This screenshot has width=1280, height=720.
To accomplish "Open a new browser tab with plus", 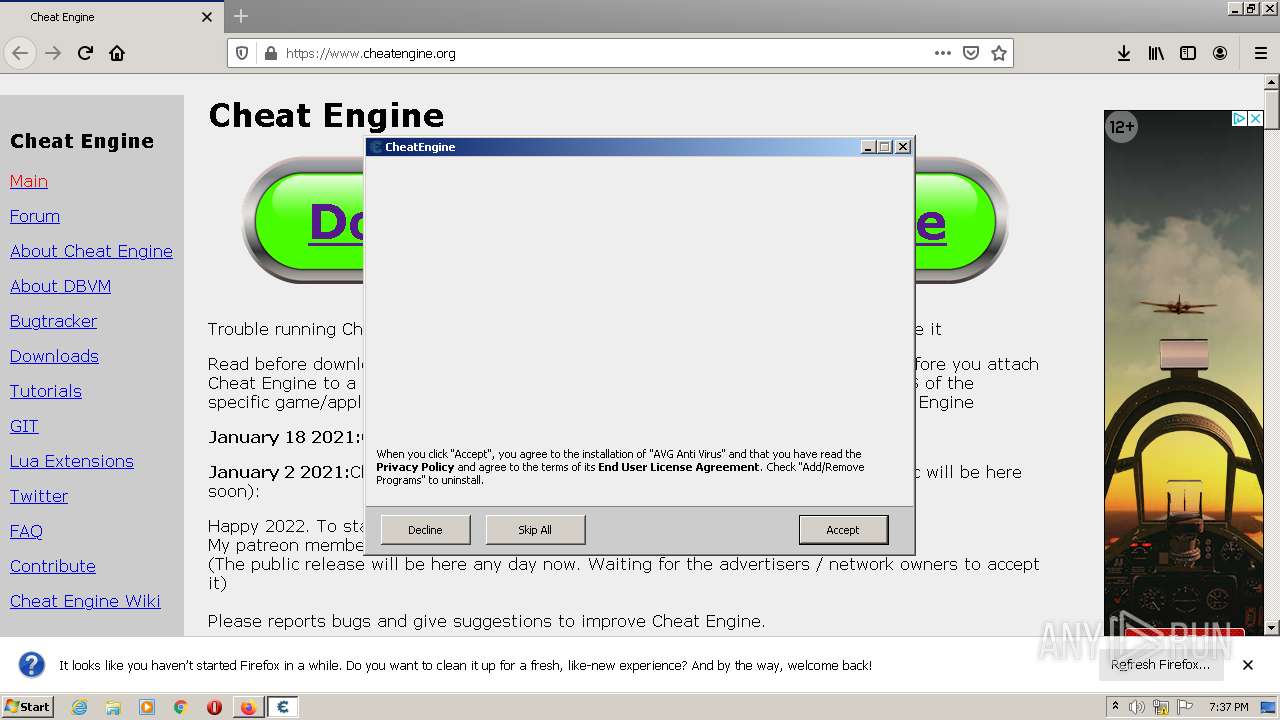I will click(x=240, y=16).
